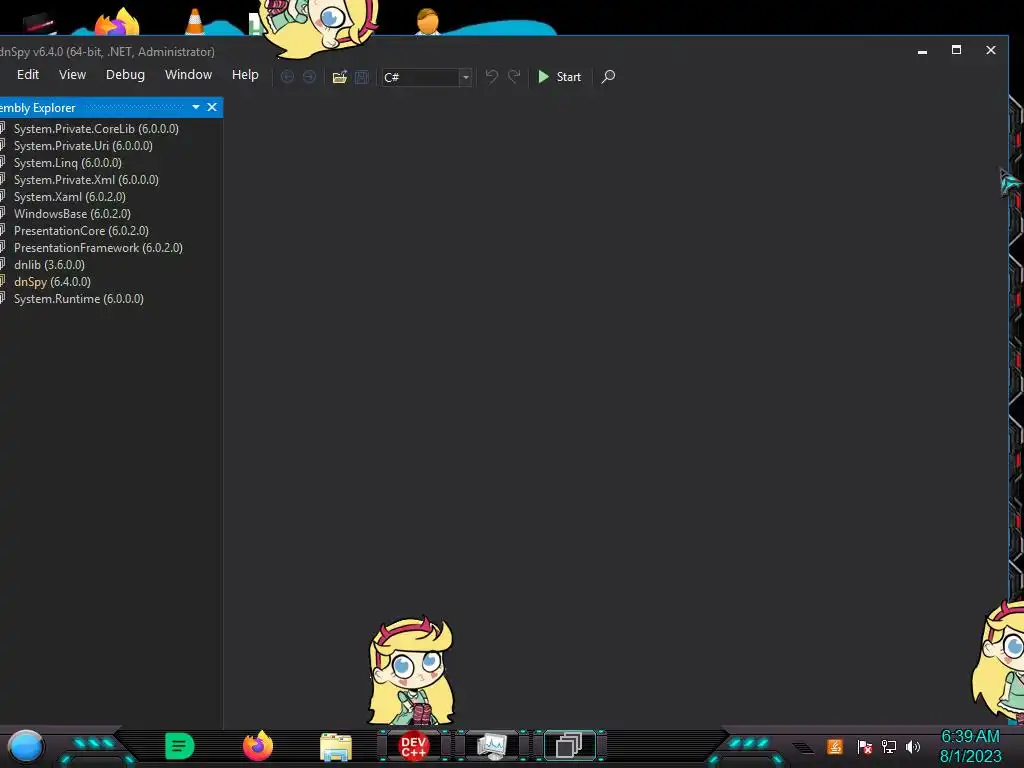
Task: Open Assembly Explorer panel options arrow
Action: pos(196,107)
